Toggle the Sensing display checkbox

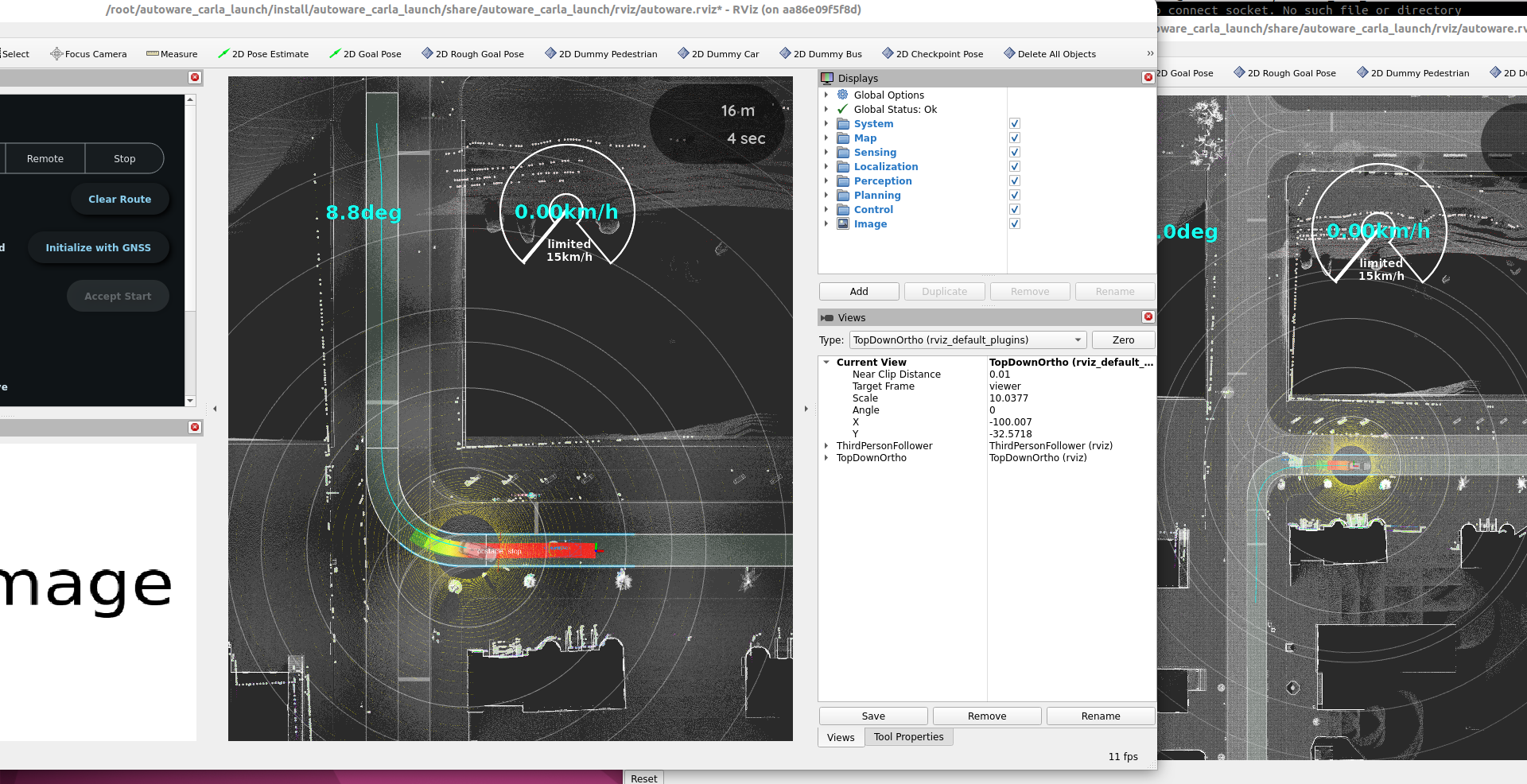1015,152
